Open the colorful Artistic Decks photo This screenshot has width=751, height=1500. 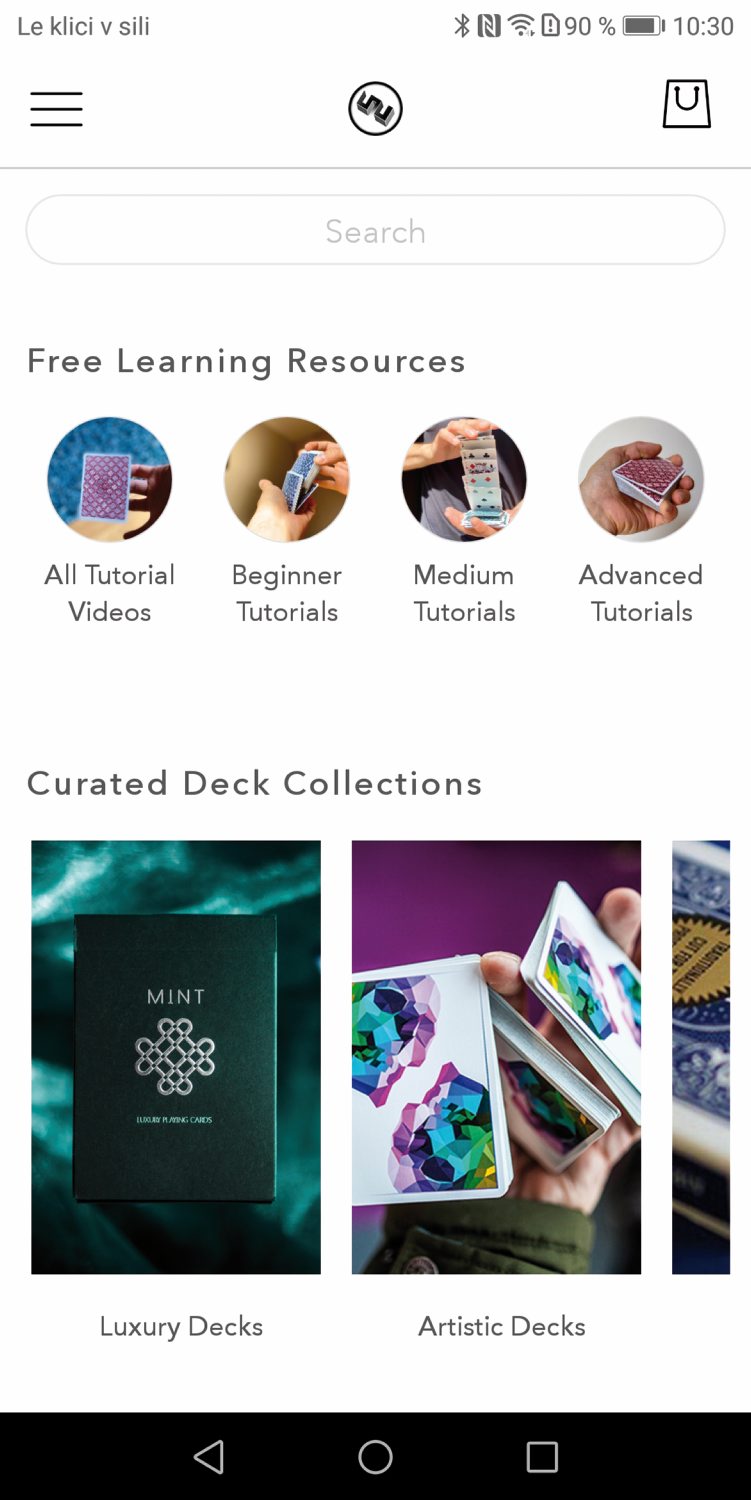(496, 1057)
